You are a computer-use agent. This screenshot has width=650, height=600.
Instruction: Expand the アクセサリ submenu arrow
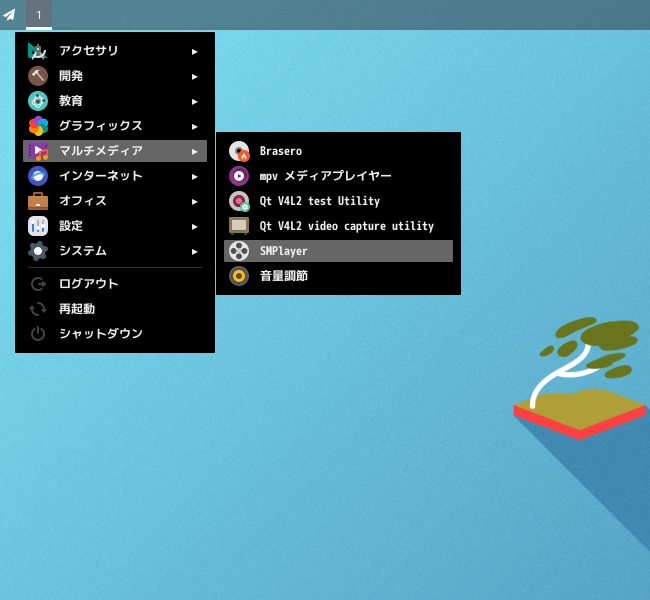(x=194, y=52)
